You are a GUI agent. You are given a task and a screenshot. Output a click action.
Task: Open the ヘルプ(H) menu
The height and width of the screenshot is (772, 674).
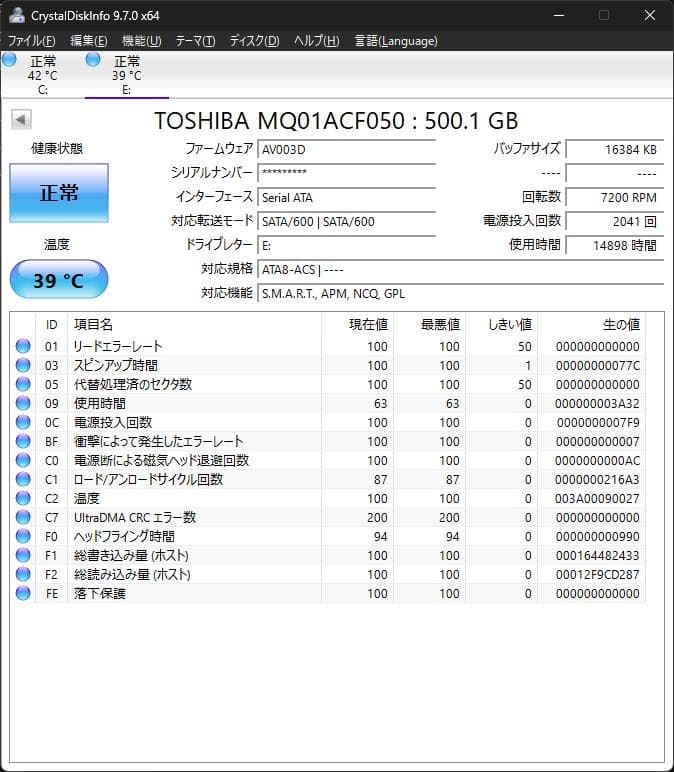[x=317, y=41]
